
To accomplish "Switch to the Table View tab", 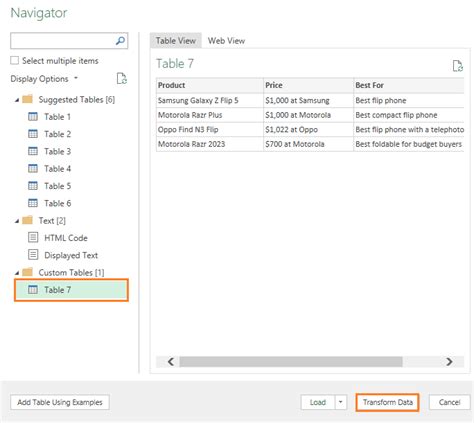I will [x=176, y=41].
